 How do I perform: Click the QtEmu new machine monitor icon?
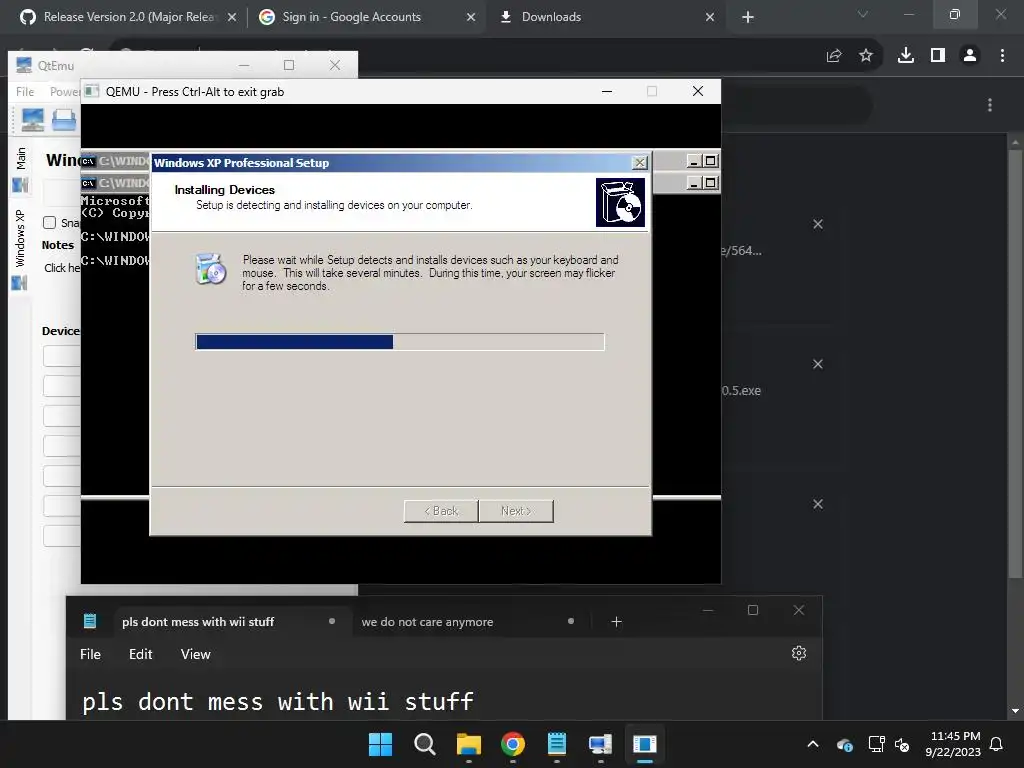[33, 120]
